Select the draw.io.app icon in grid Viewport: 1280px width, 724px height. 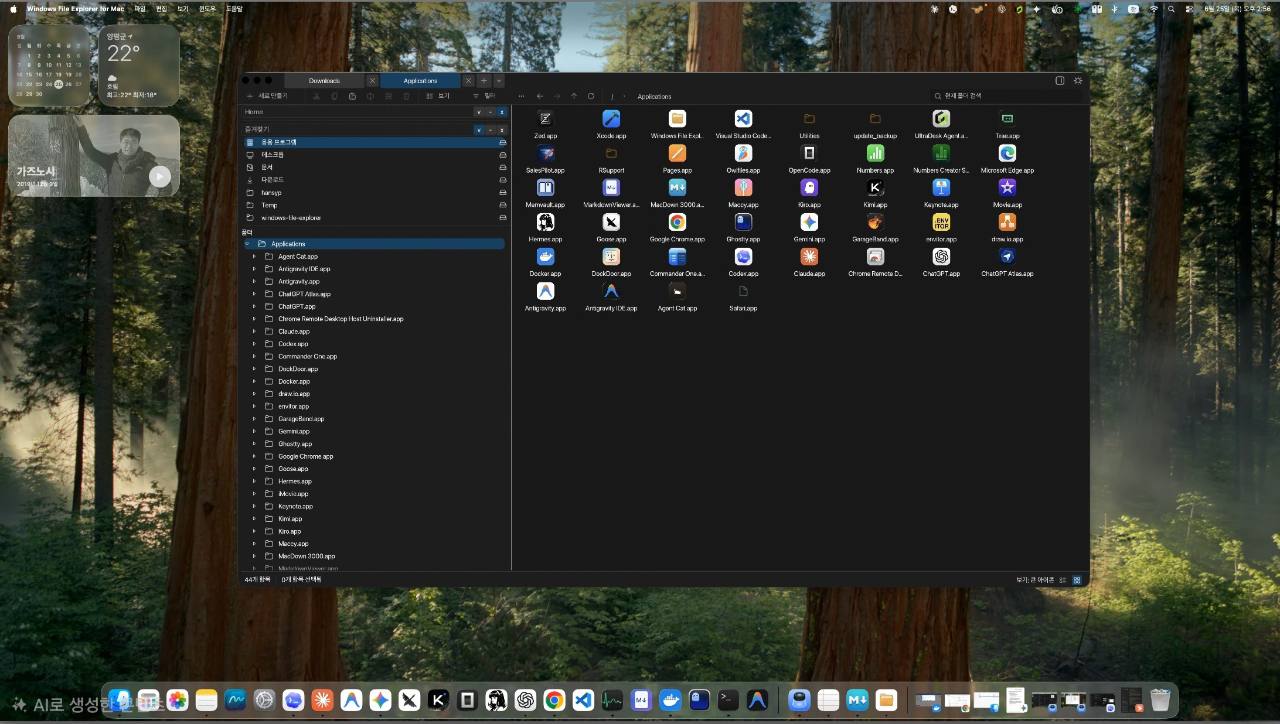1007,222
